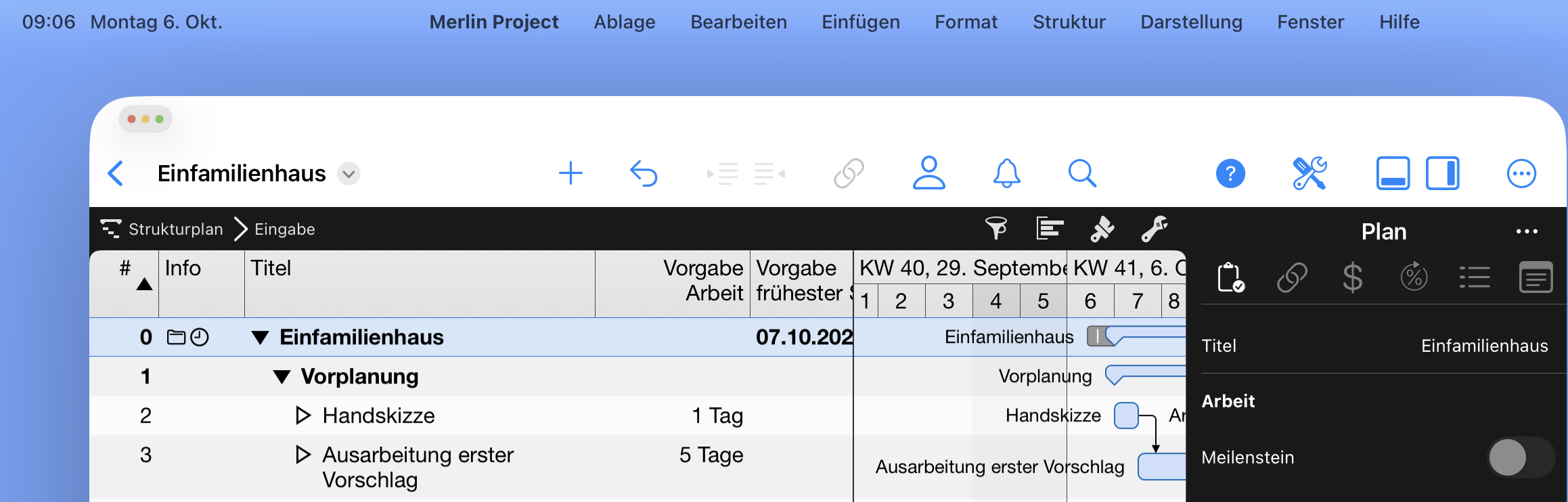The height and width of the screenshot is (502, 1568).
Task: Toggle the bottom panel visibility button
Action: tap(1391, 173)
